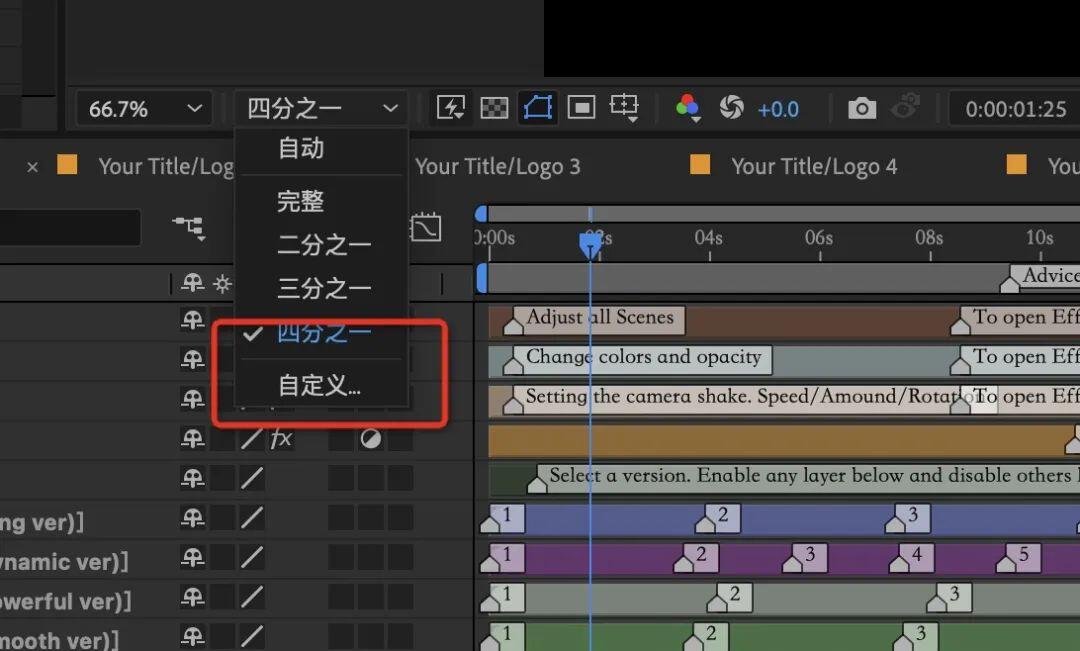1080x651 pixels.
Task: Switch to Your Title/Logo 3 tab
Action: (497, 167)
